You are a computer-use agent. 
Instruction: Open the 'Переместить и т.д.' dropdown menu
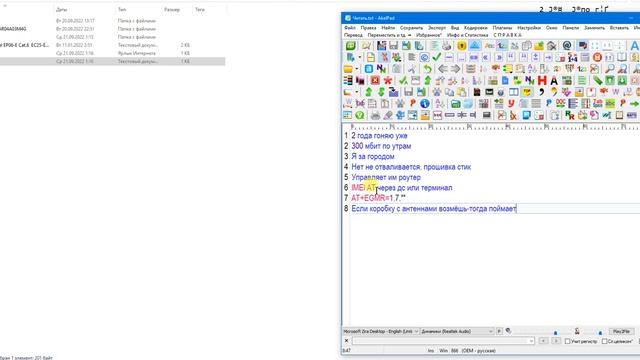click(389, 36)
